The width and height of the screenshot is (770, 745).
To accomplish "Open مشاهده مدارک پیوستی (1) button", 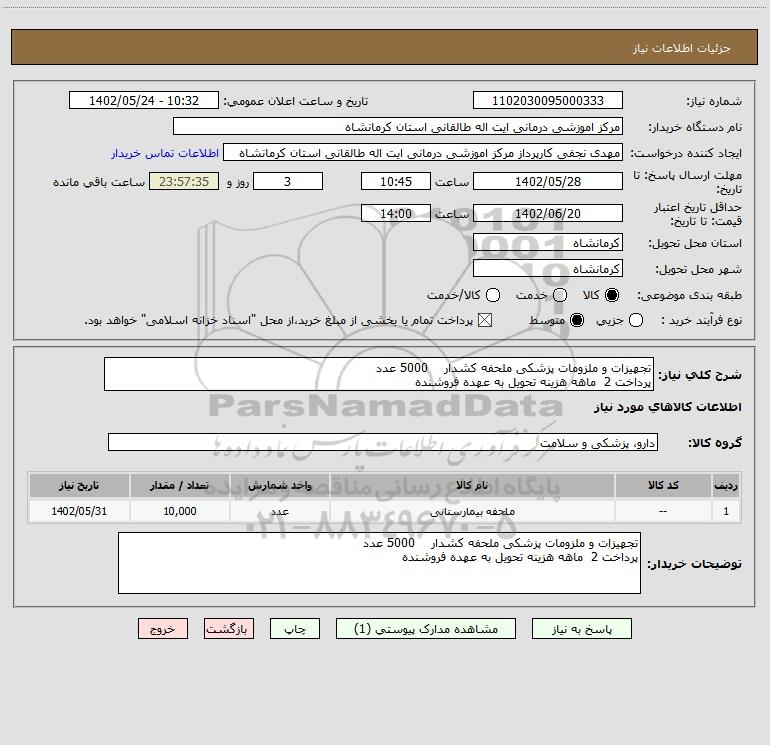I will tap(426, 629).
